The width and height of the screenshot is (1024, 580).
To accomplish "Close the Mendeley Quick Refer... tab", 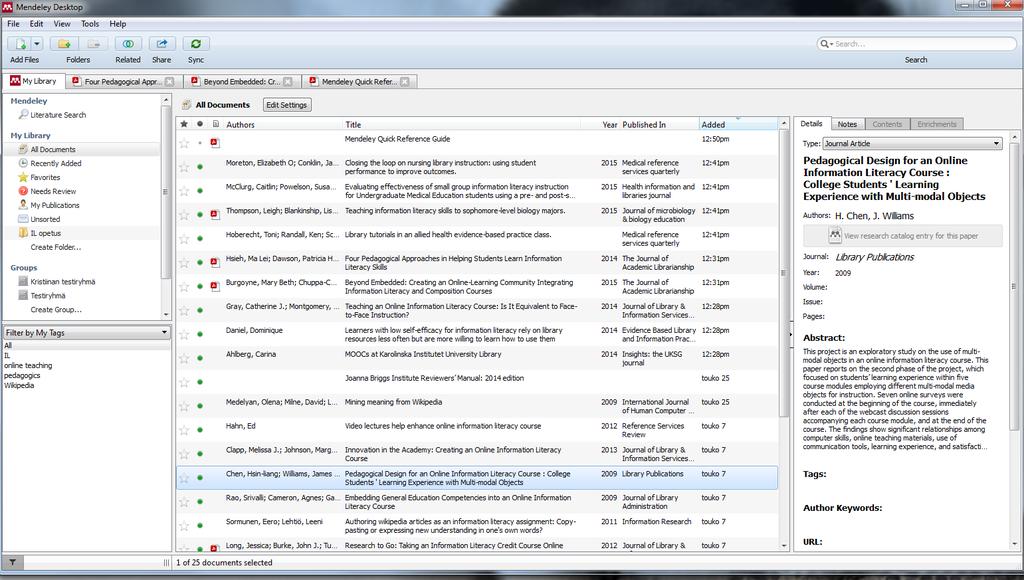I will (x=405, y=82).
